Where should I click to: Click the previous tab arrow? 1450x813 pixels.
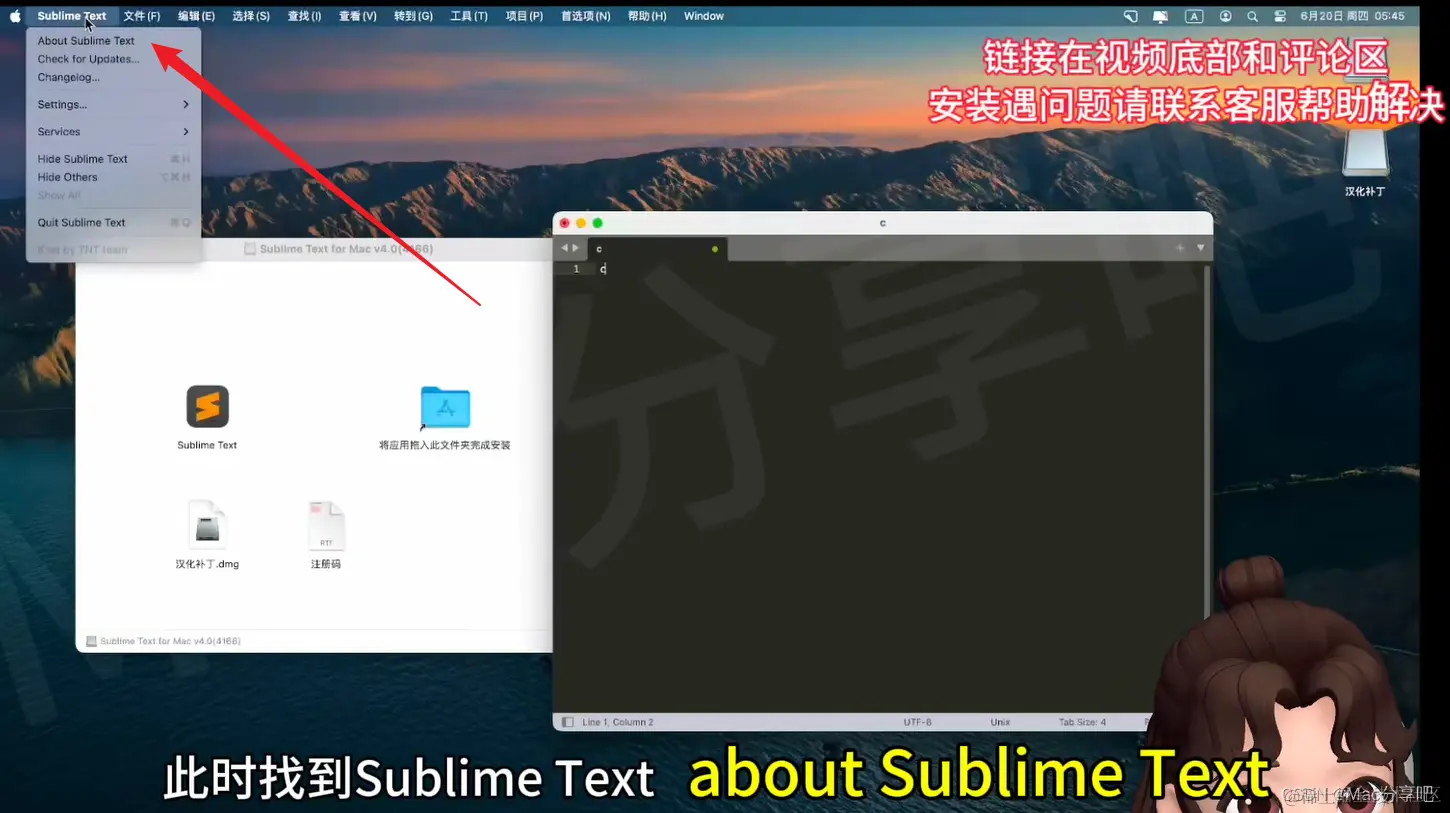(564, 248)
